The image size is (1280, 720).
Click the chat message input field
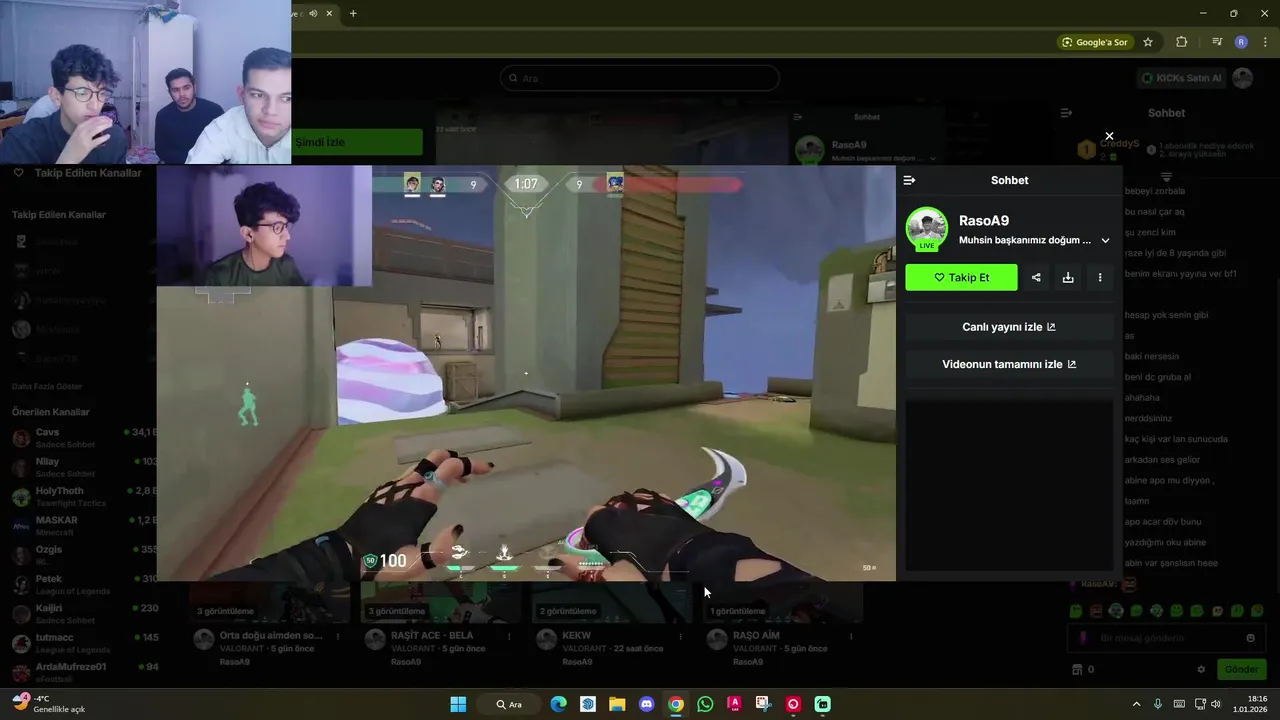1165,638
